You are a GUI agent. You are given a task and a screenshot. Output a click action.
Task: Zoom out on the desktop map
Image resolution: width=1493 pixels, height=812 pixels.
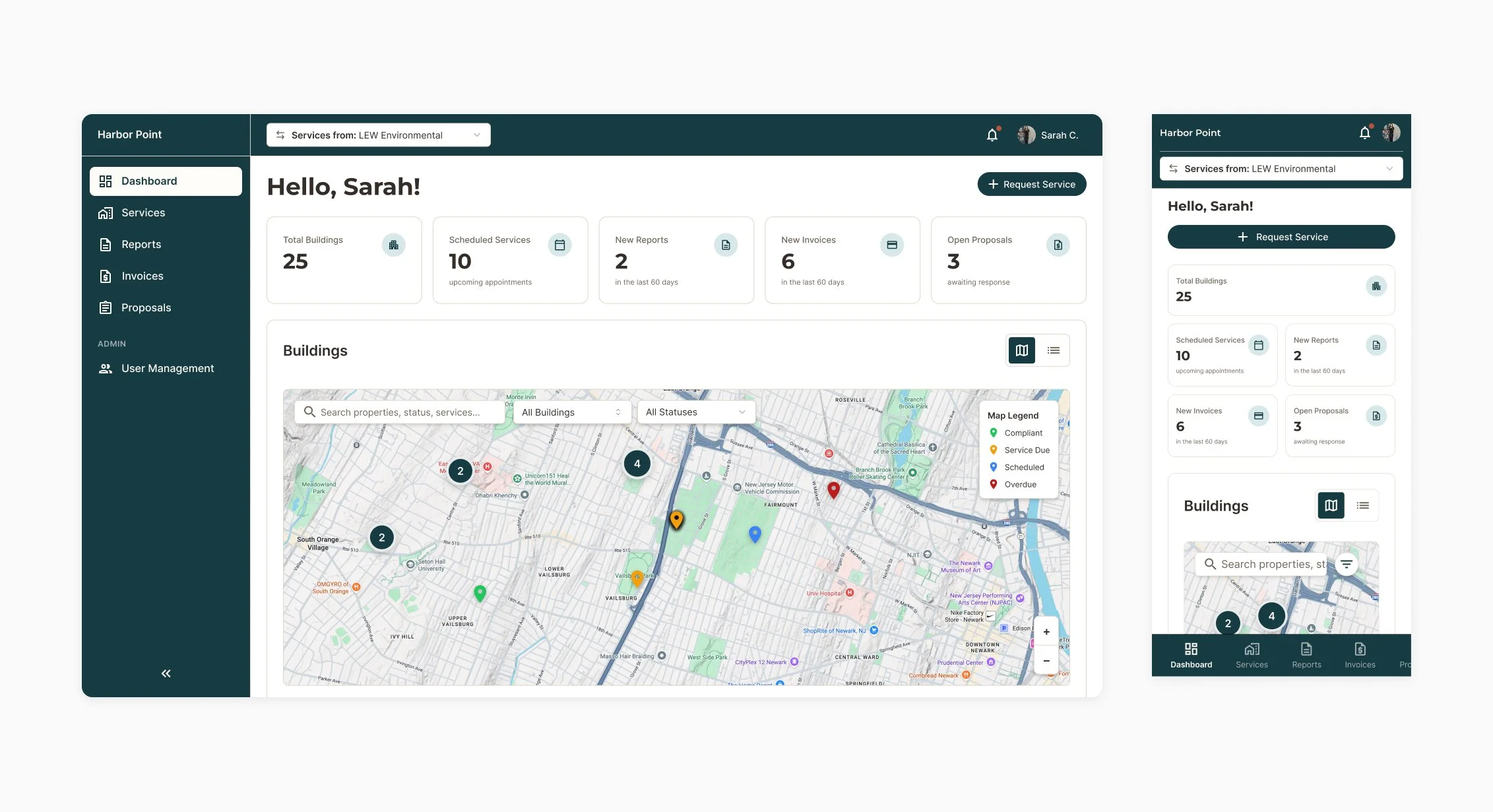tap(1046, 660)
